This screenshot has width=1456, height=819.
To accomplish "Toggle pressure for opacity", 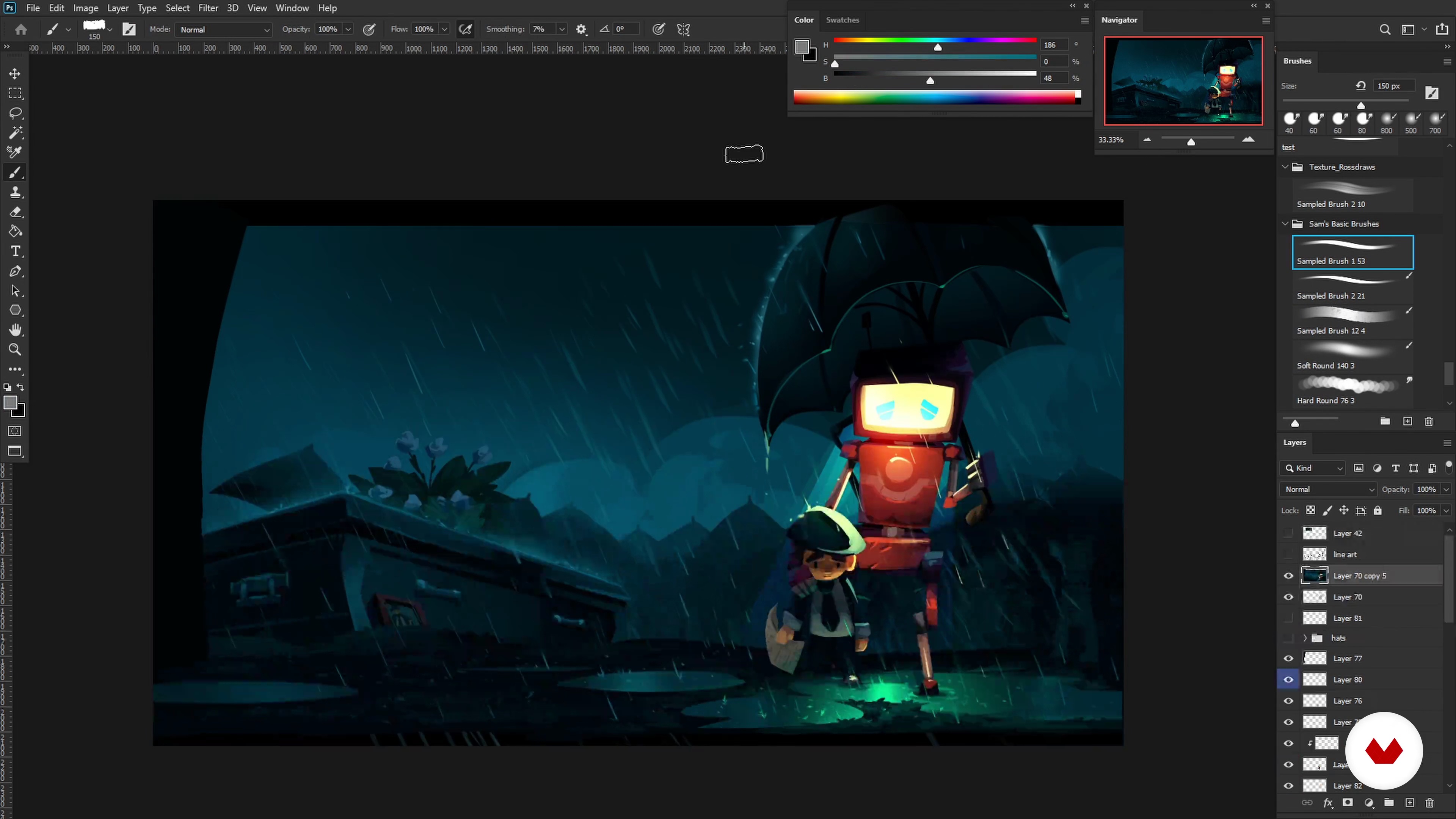I will (369, 30).
